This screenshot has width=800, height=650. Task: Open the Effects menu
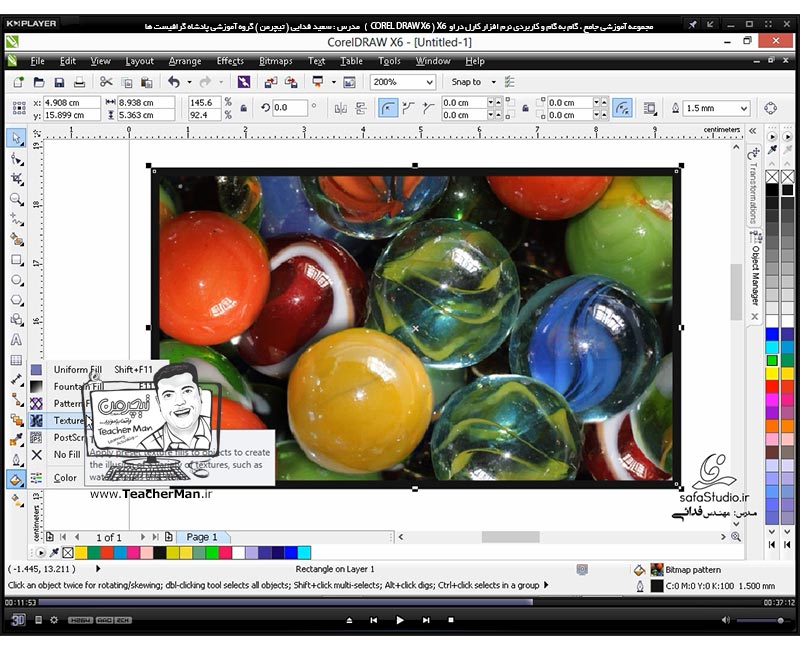click(230, 61)
